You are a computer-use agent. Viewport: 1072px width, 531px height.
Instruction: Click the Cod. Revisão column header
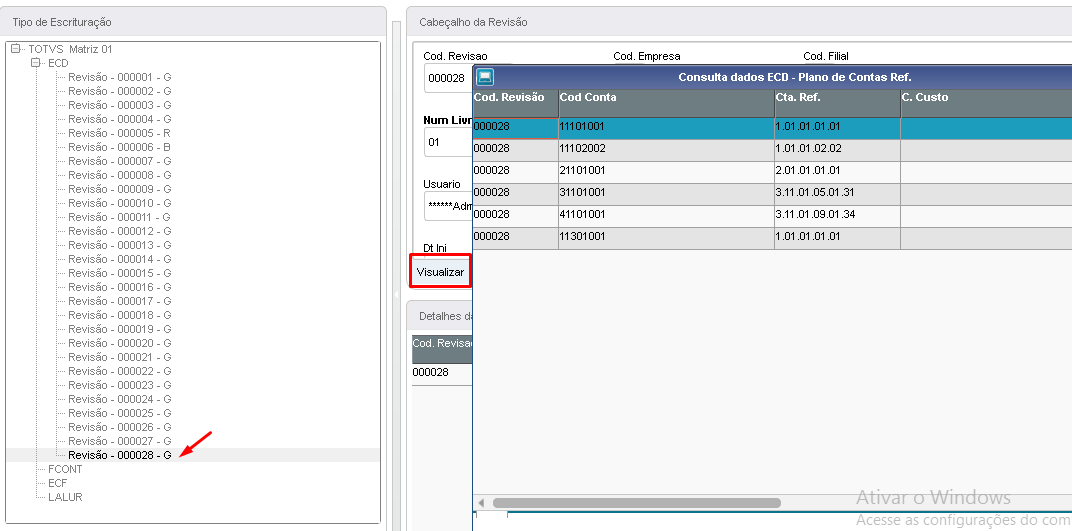tap(515, 103)
